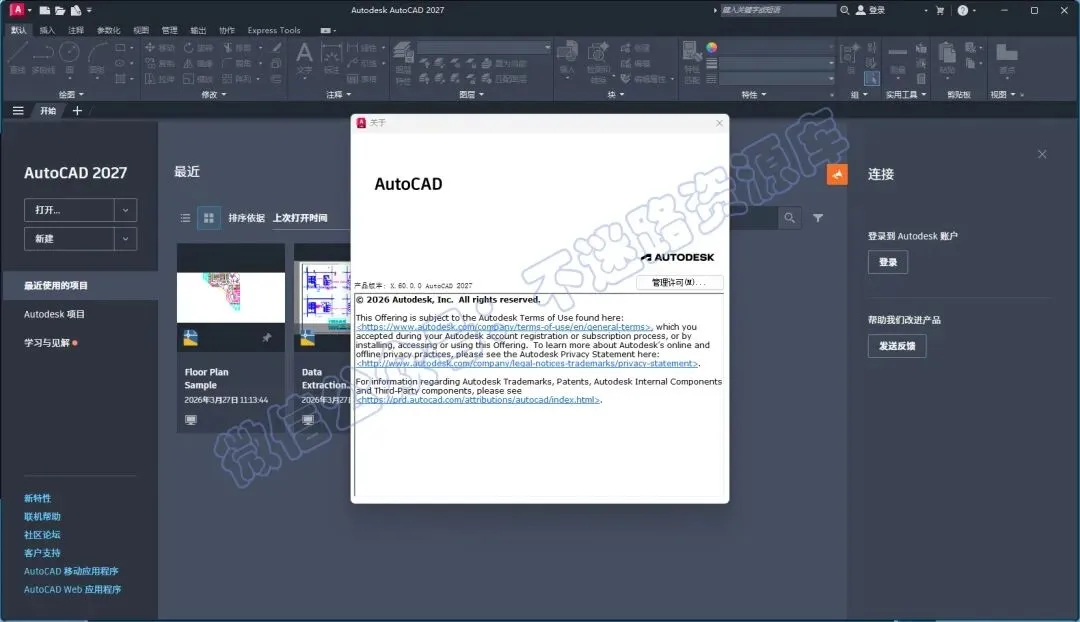The height and width of the screenshot is (622, 1080).
Task: Open the Autodesk shopping cart icon
Action: 939,10
